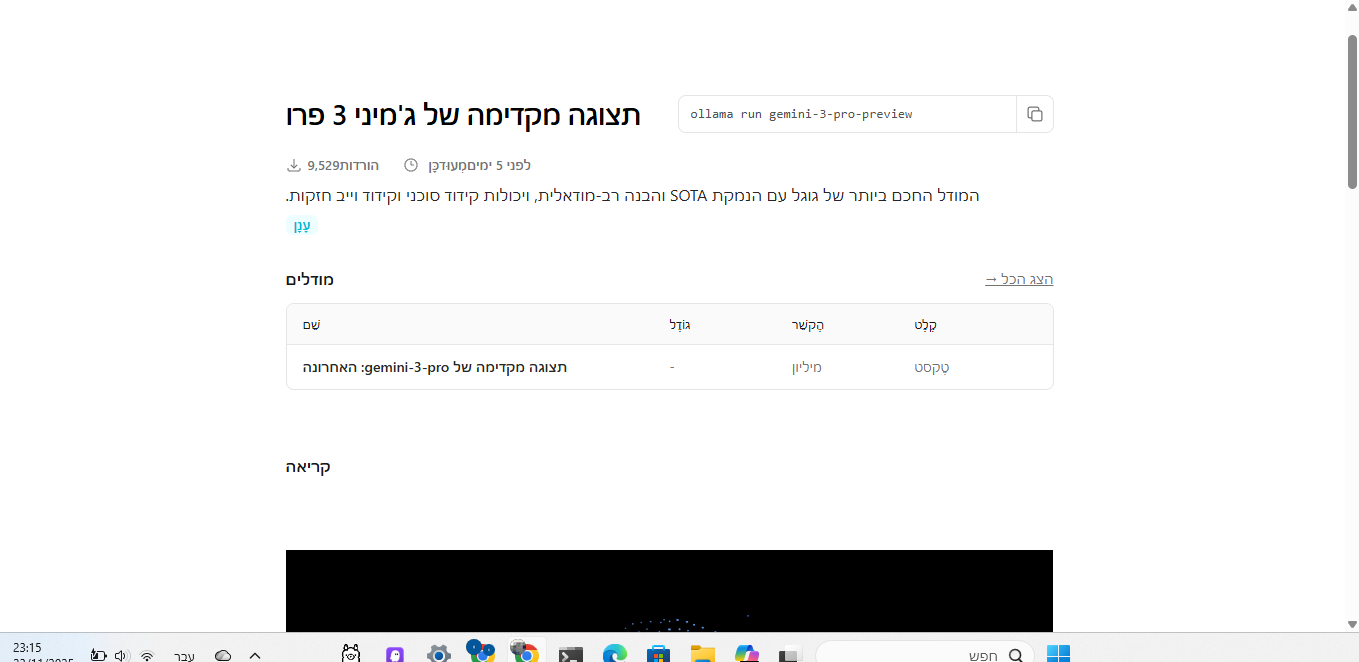Launch Microsoft Copilot from the taskbar
Viewport: 1359px width, 662px height.
[747, 654]
